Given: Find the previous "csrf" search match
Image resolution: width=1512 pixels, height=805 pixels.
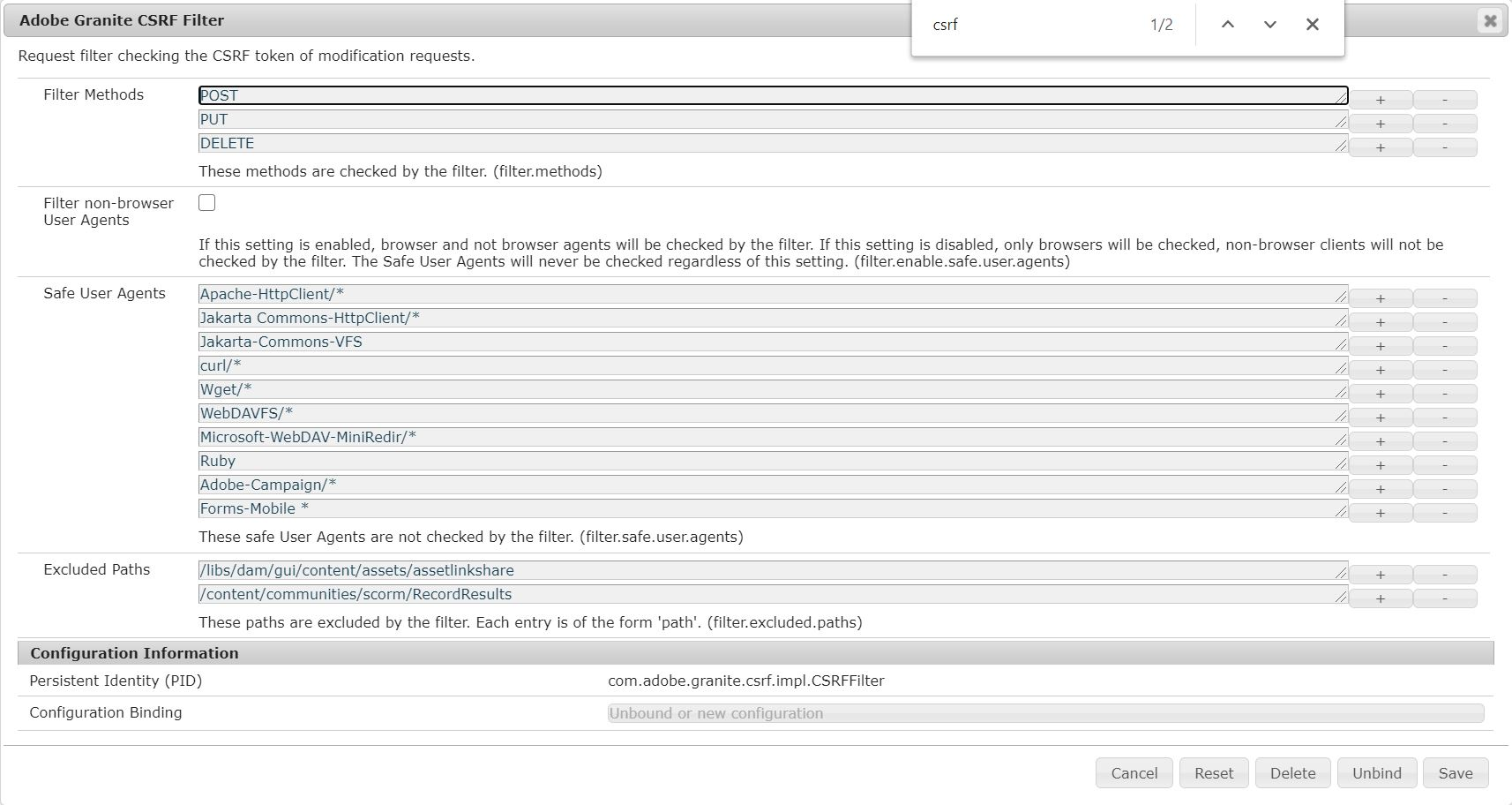Looking at the screenshot, I should (x=1226, y=25).
